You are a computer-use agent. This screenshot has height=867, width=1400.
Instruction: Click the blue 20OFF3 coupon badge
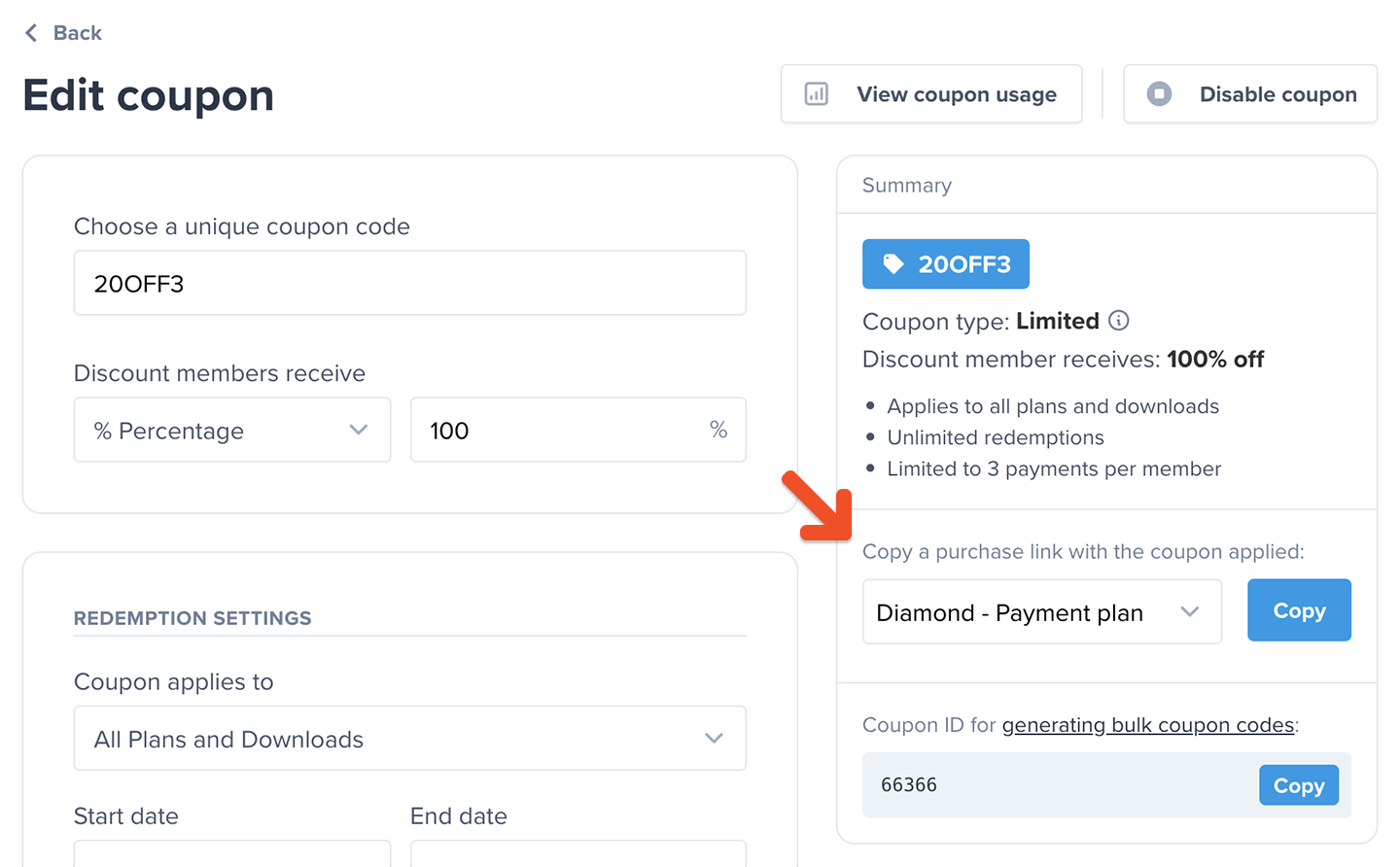(946, 264)
